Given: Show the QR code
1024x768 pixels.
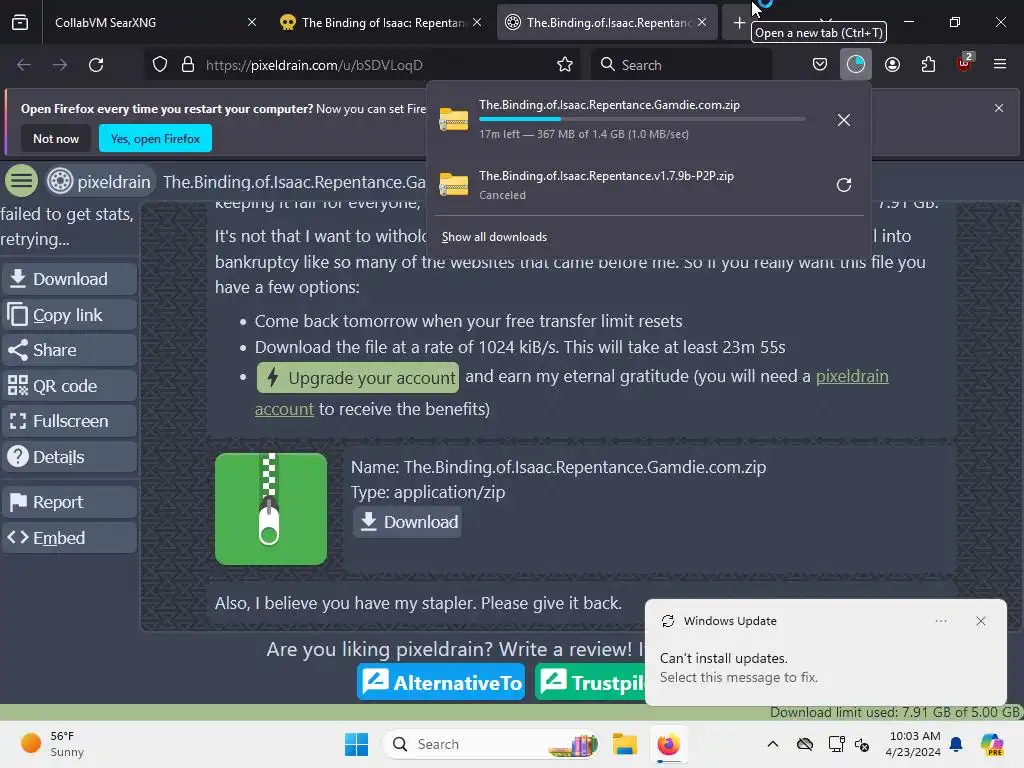Looking at the screenshot, I should (x=70, y=386).
